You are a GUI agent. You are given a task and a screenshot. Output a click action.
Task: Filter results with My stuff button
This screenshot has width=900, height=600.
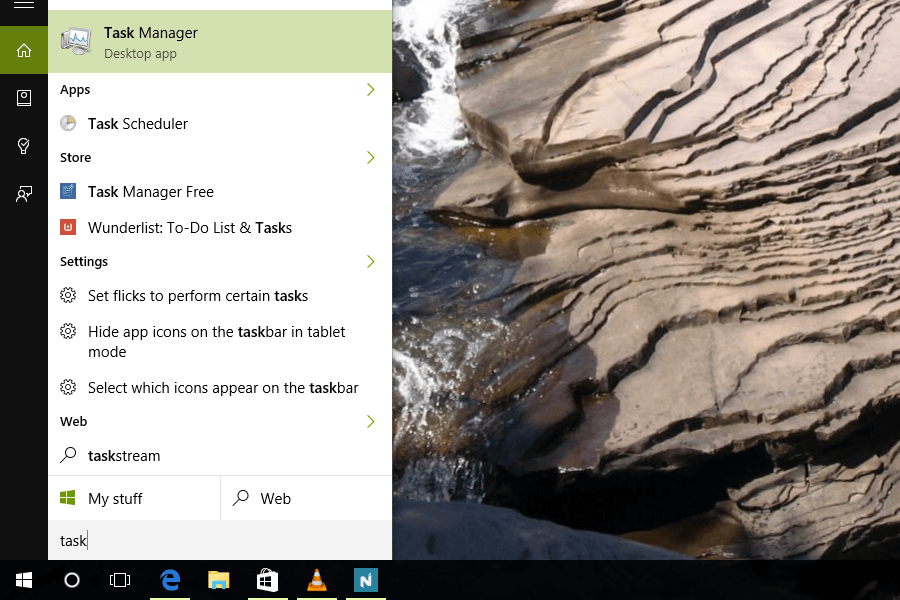[x=134, y=498]
